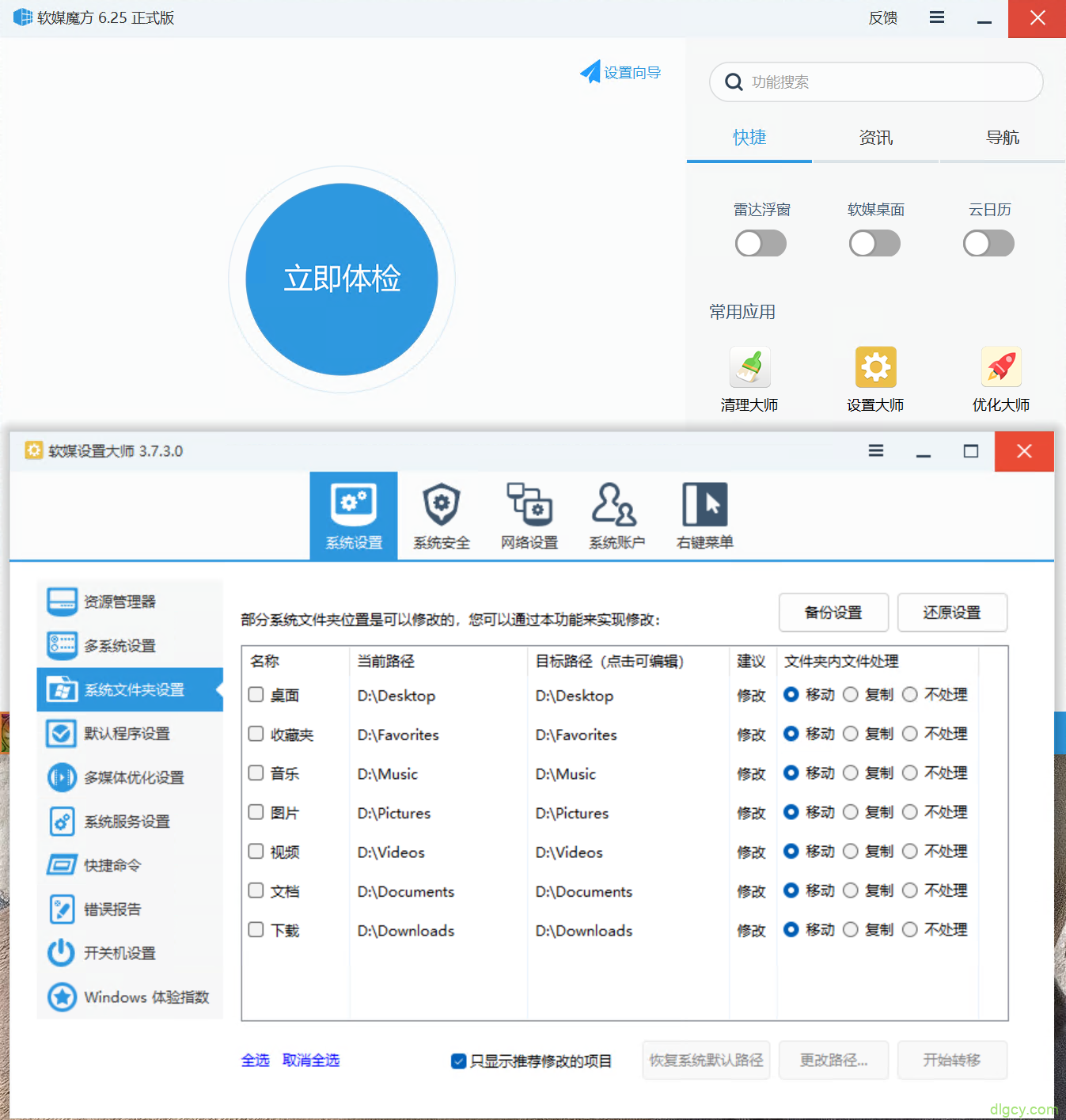Select 复制 radio for the 音乐 row
The image size is (1066, 1120).
click(x=851, y=773)
